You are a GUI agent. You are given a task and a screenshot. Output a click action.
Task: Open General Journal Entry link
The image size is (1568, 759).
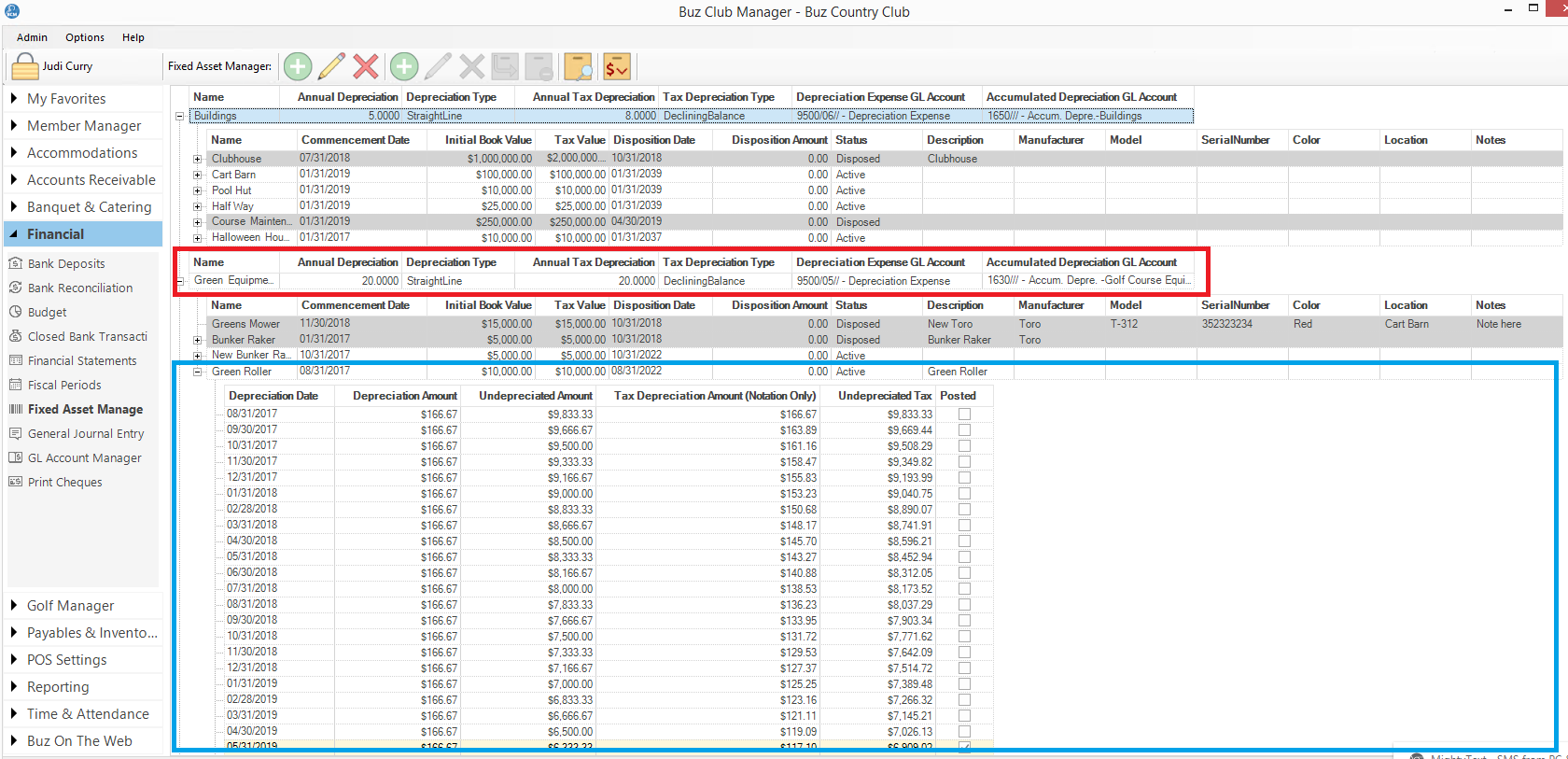point(86,434)
